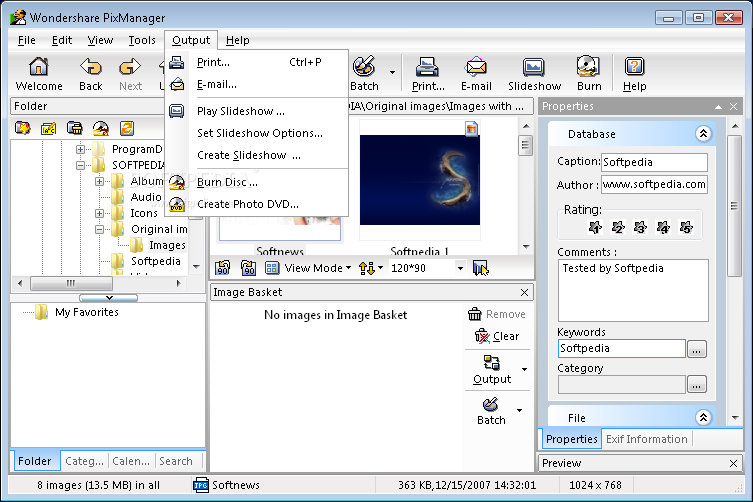
Task: Set rating to four stars
Action: [663, 227]
